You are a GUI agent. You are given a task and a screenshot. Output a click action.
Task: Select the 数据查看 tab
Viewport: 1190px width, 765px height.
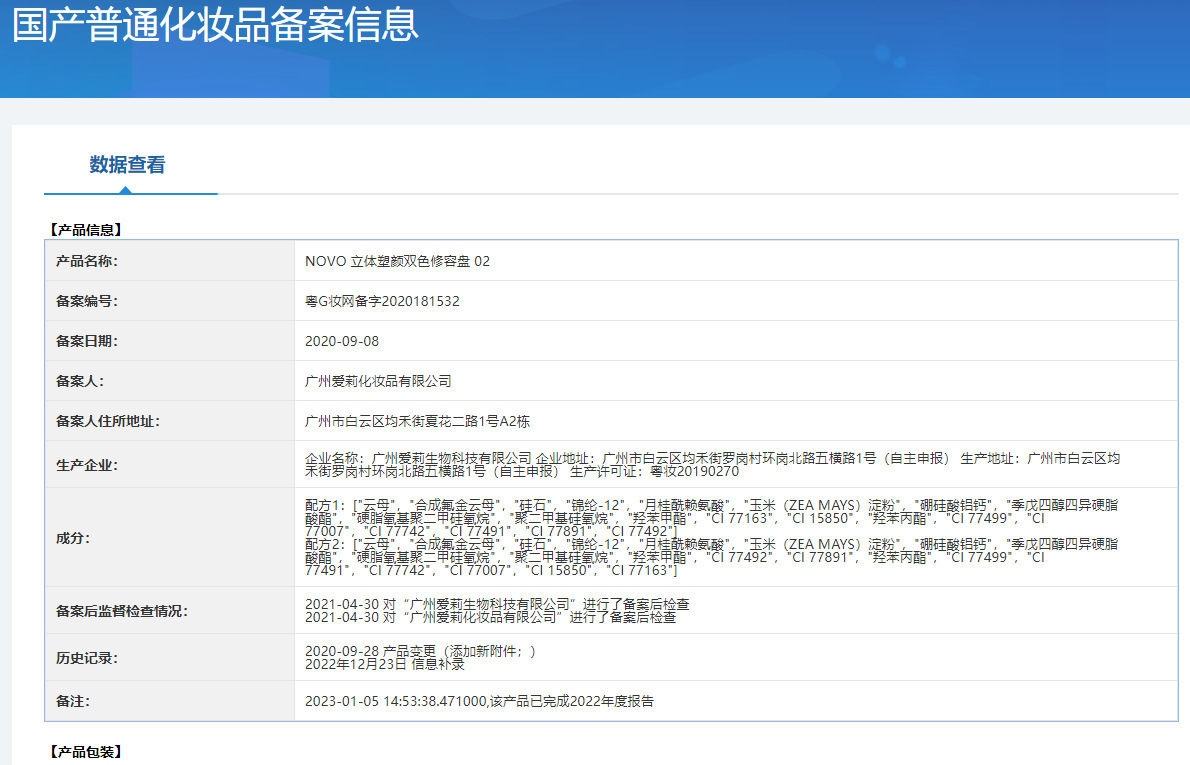tap(128, 165)
